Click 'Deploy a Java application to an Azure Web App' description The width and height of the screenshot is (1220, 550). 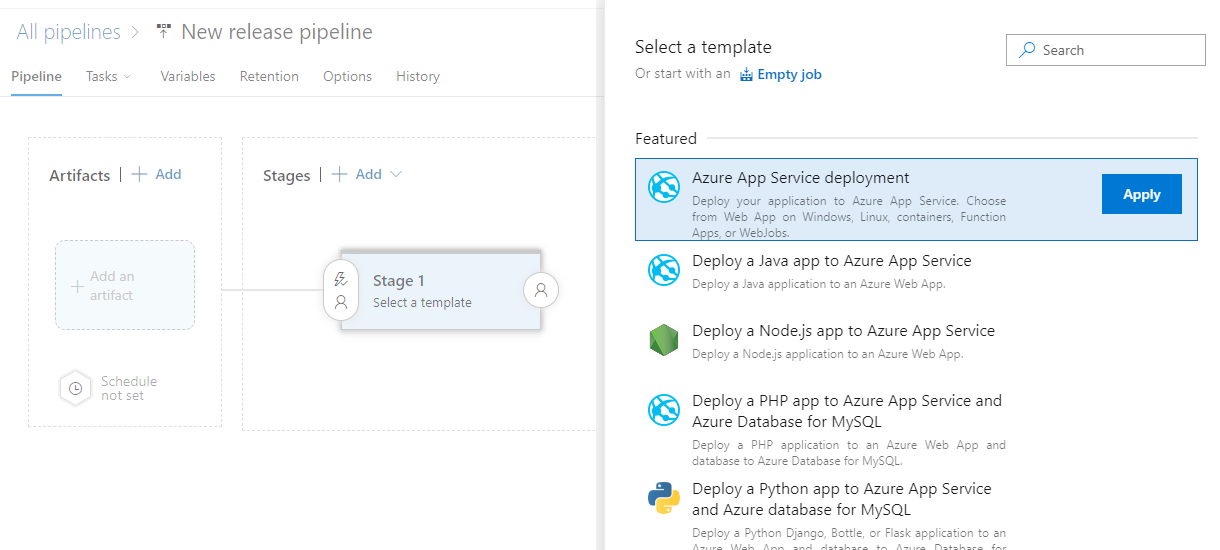pos(819,284)
